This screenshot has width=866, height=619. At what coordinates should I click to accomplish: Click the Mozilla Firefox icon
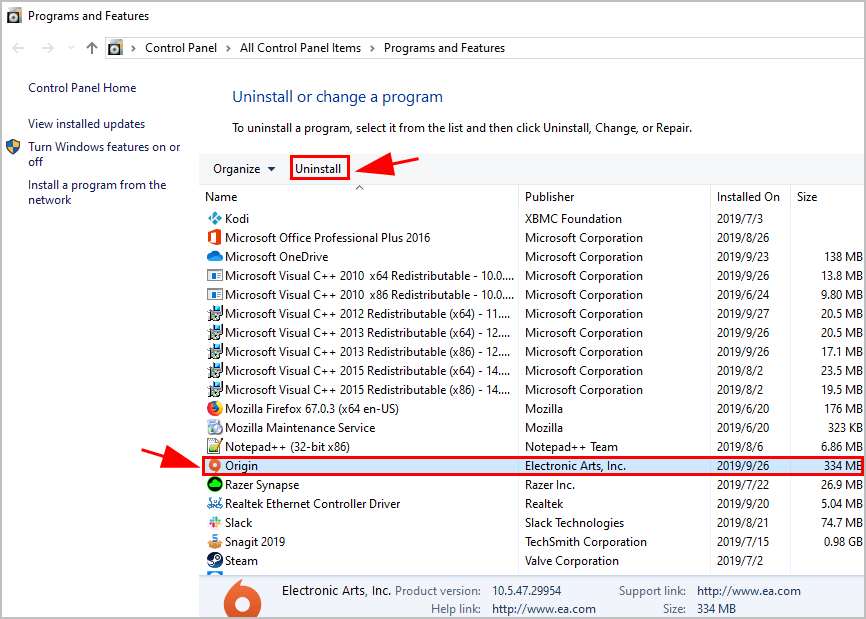tap(214, 409)
